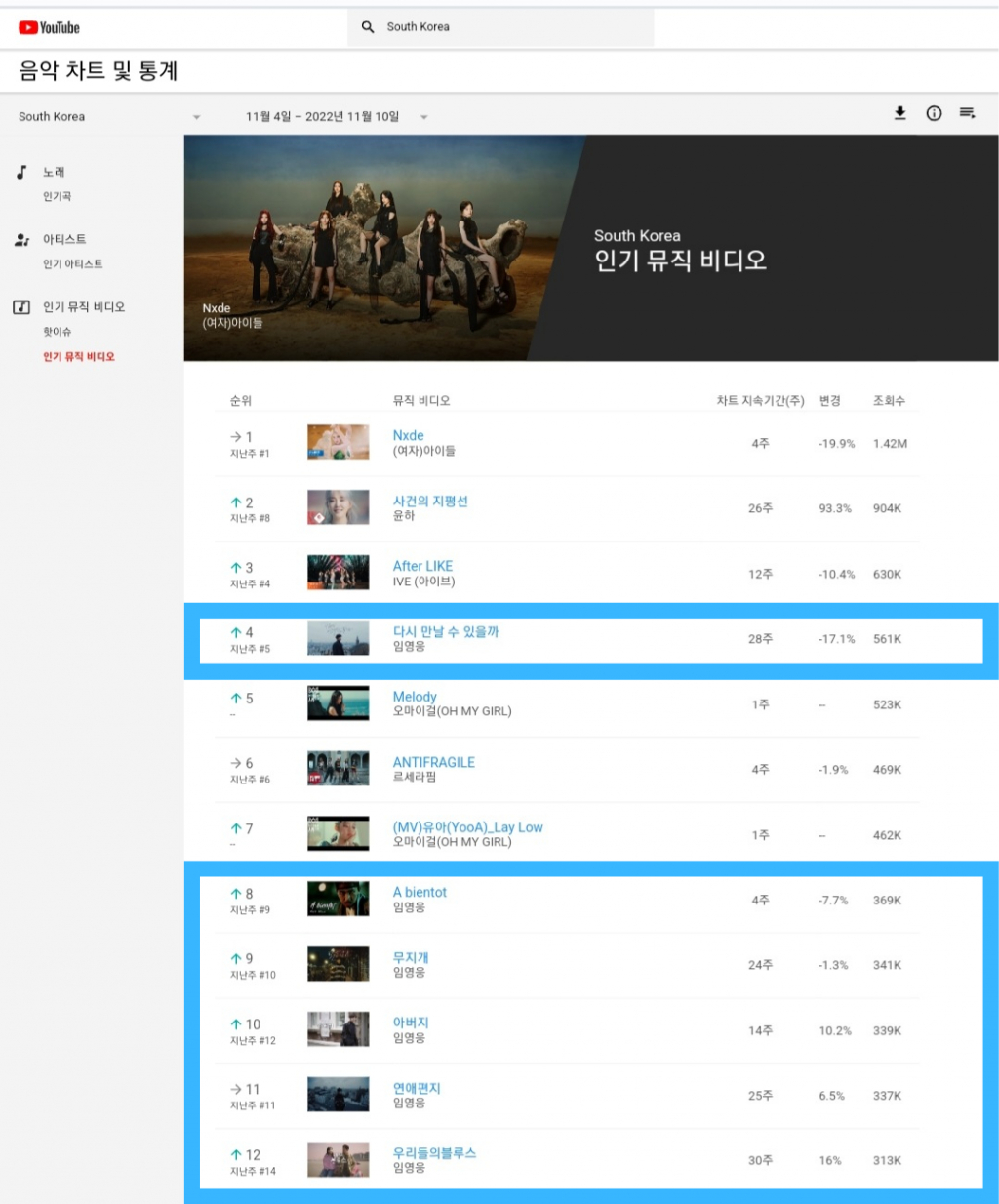Expand the South Korea country dropdown
Image resolution: width=999 pixels, height=1204 pixels.
[196, 117]
